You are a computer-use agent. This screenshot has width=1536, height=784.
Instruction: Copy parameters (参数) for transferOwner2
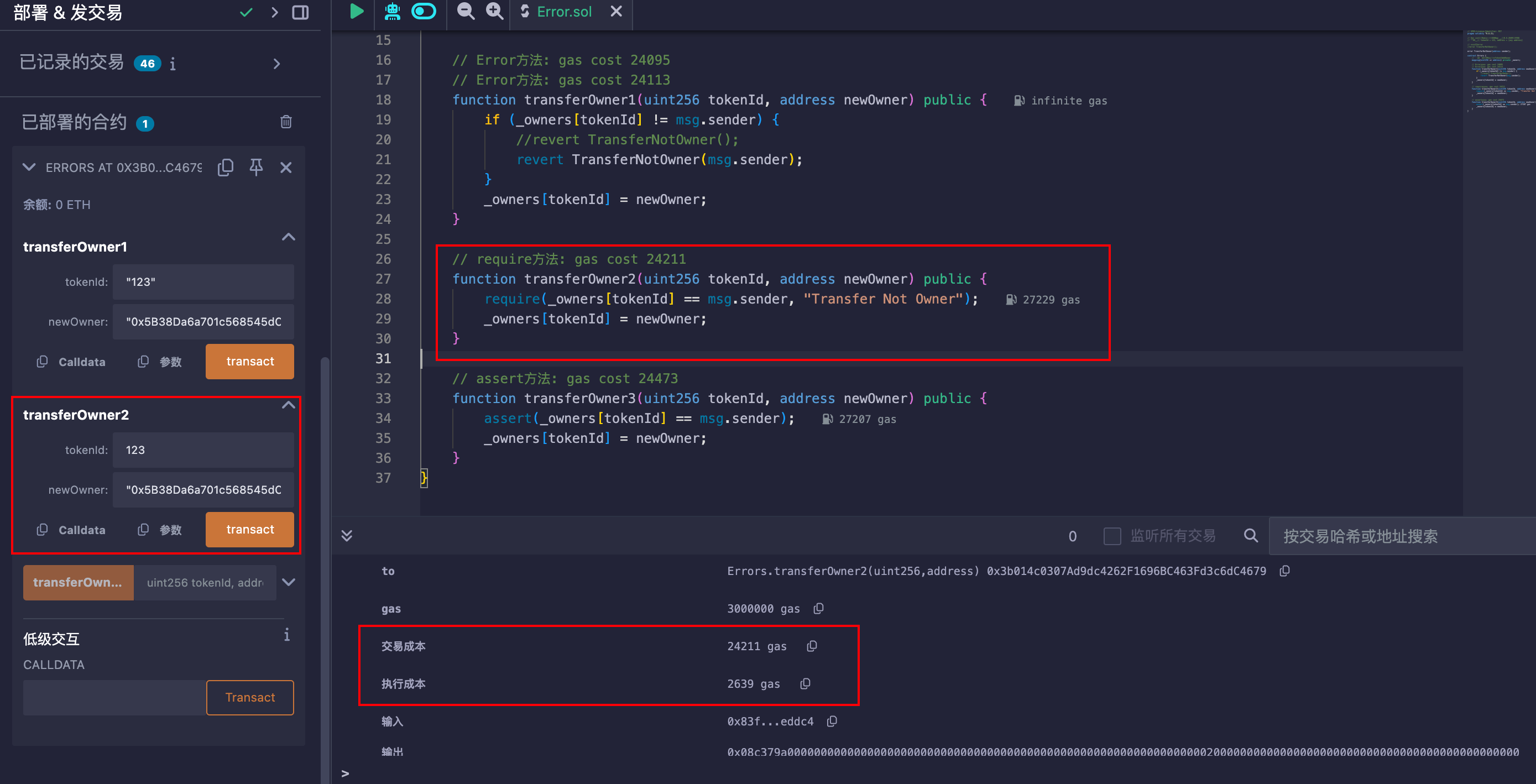pyautogui.click(x=159, y=530)
